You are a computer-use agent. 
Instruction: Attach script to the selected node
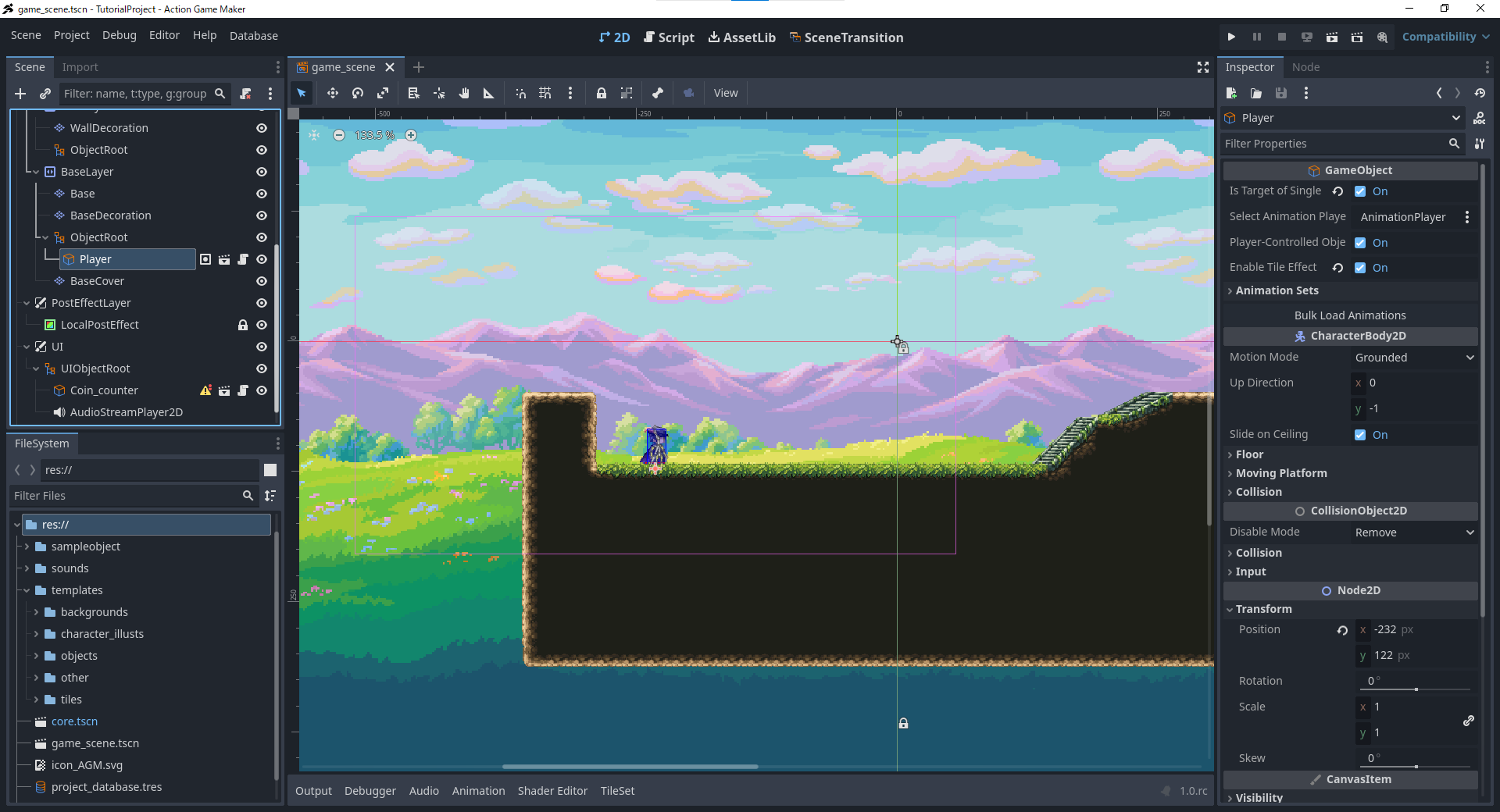click(245, 94)
